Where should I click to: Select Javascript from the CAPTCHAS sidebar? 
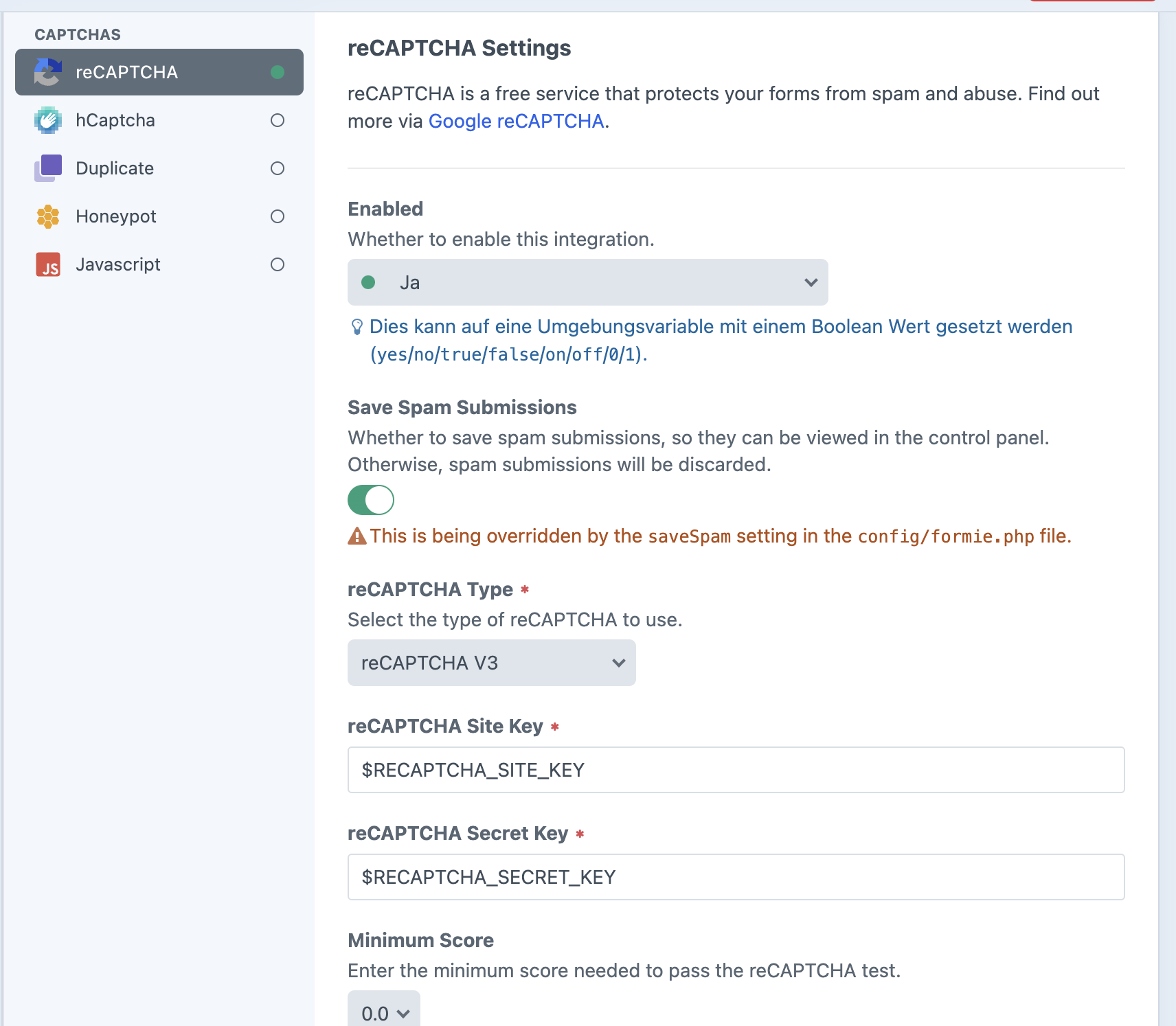click(117, 264)
